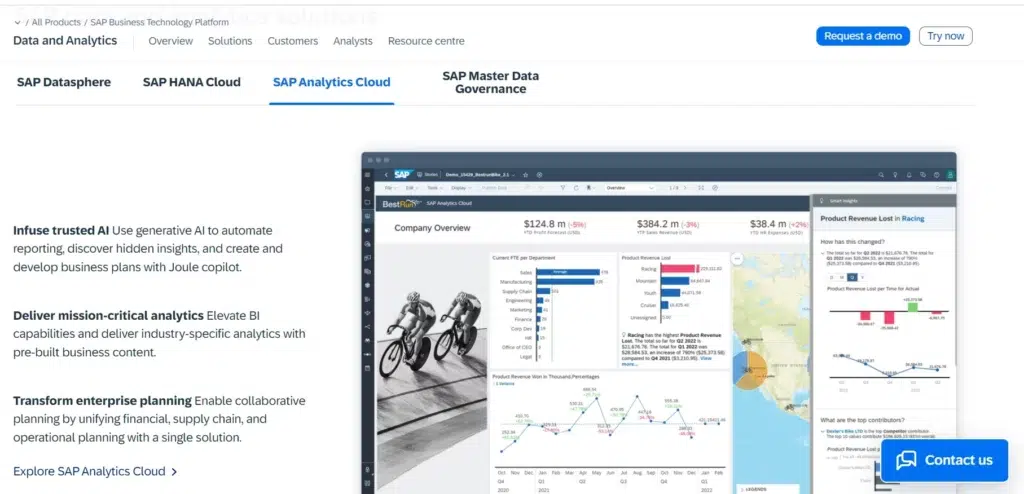Viewport: 1024px width, 494px height.
Task: Select the Y time granularity toggle
Action: pyautogui.click(x=862, y=277)
